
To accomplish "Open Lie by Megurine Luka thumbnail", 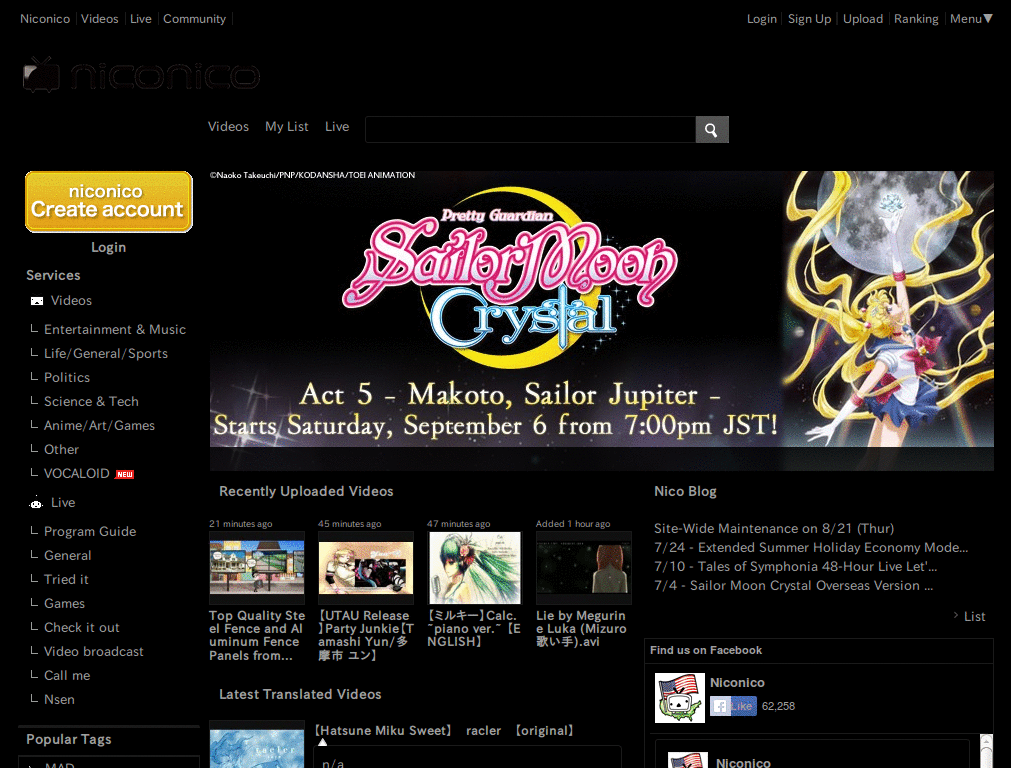I will coord(584,567).
